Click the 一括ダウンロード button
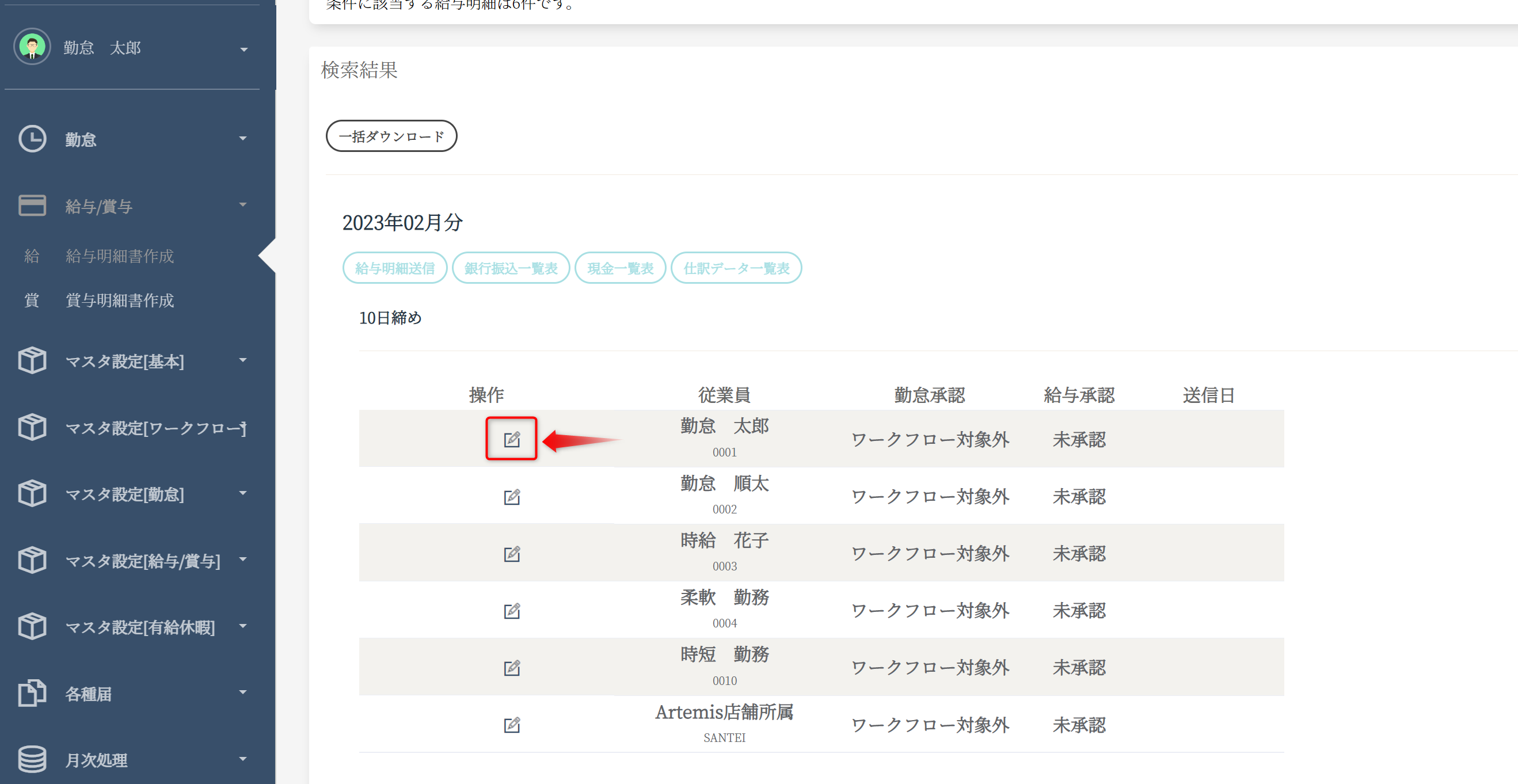The height and width of the screenshot is (784, 1518). coord(391,136)
